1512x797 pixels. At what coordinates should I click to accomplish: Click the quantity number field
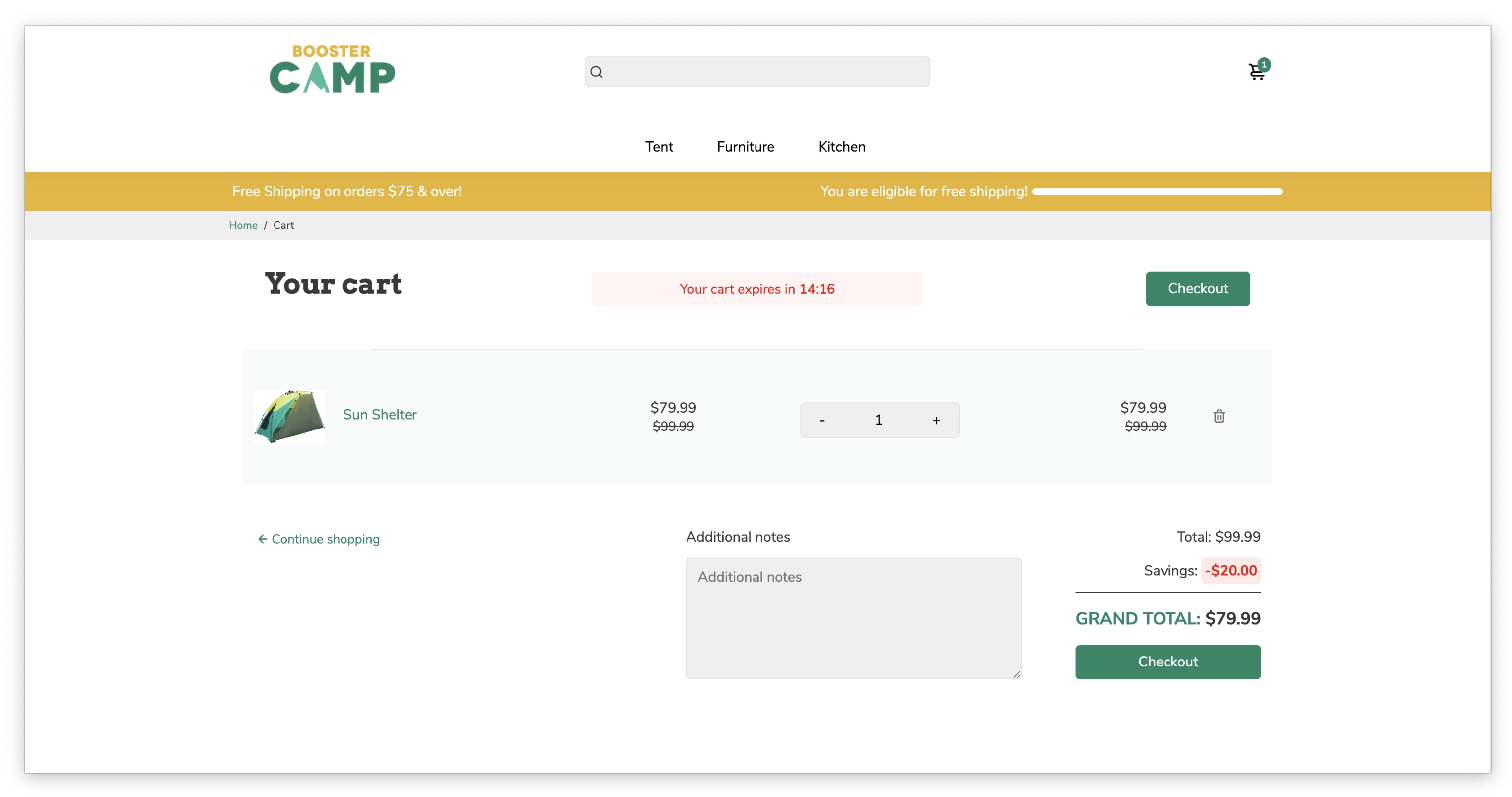[878, 420]
